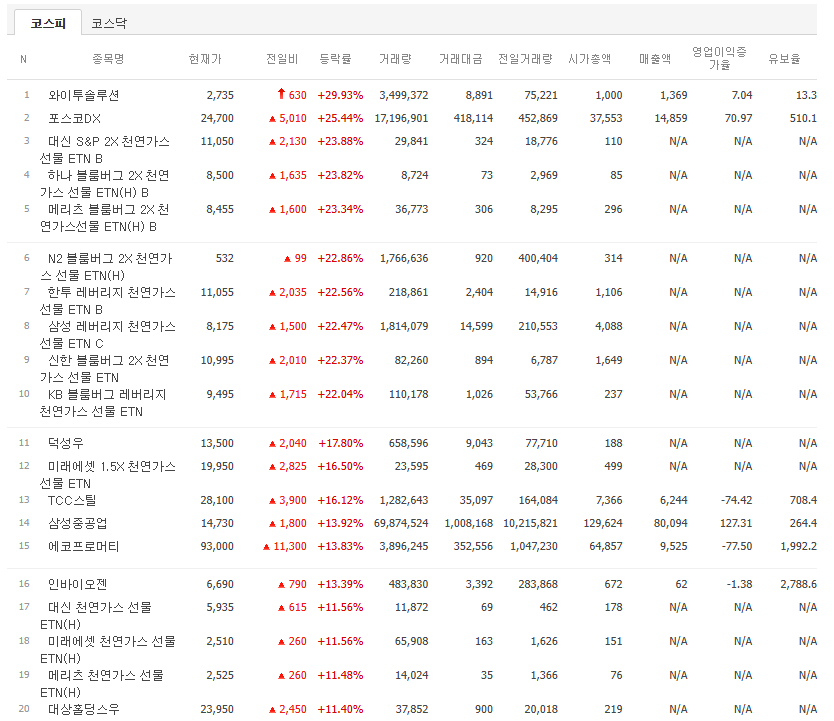Click the 현재가 column header

pos(205,58)
